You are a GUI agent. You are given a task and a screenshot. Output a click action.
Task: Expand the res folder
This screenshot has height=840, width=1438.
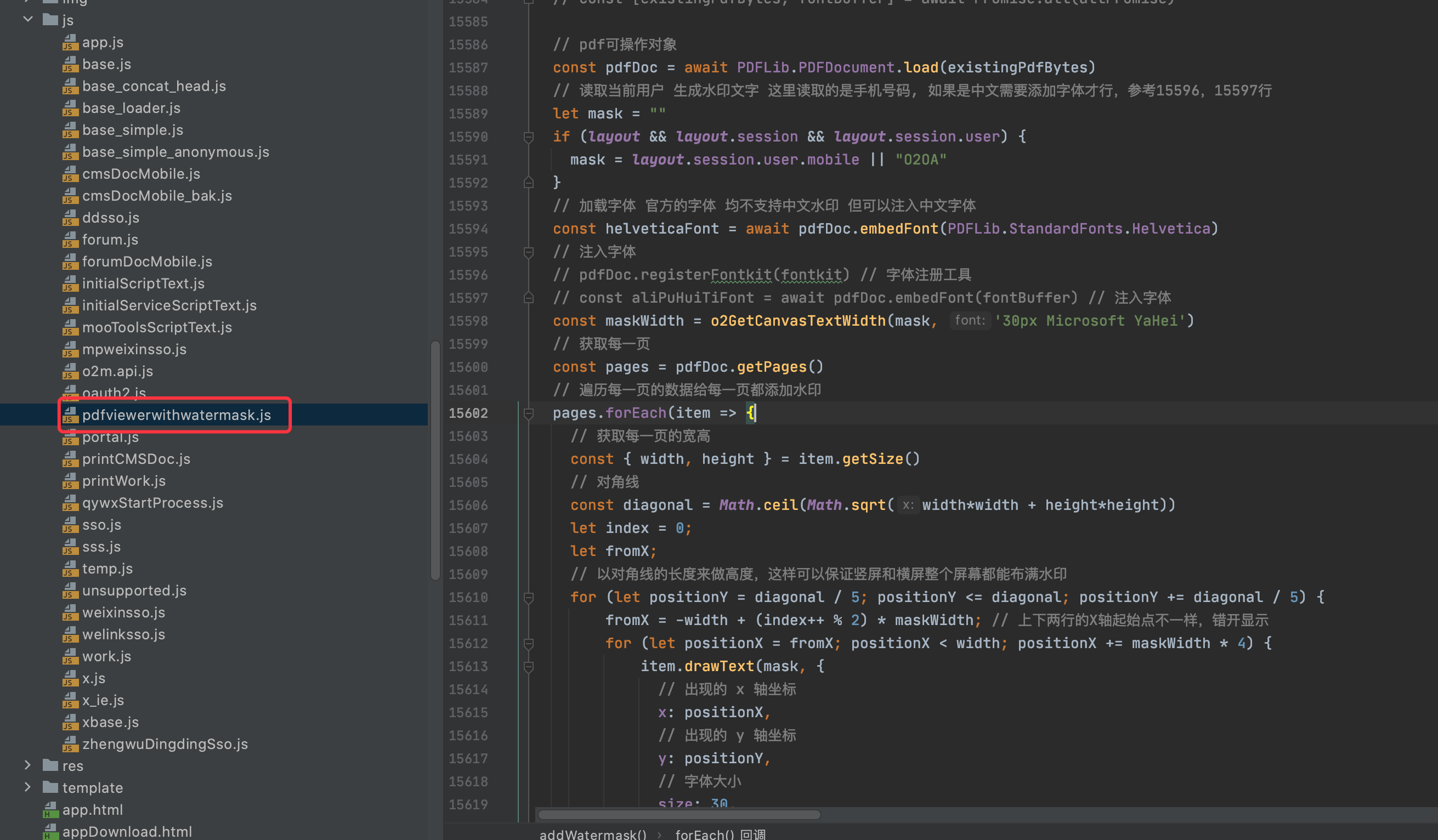coord(27,765)
